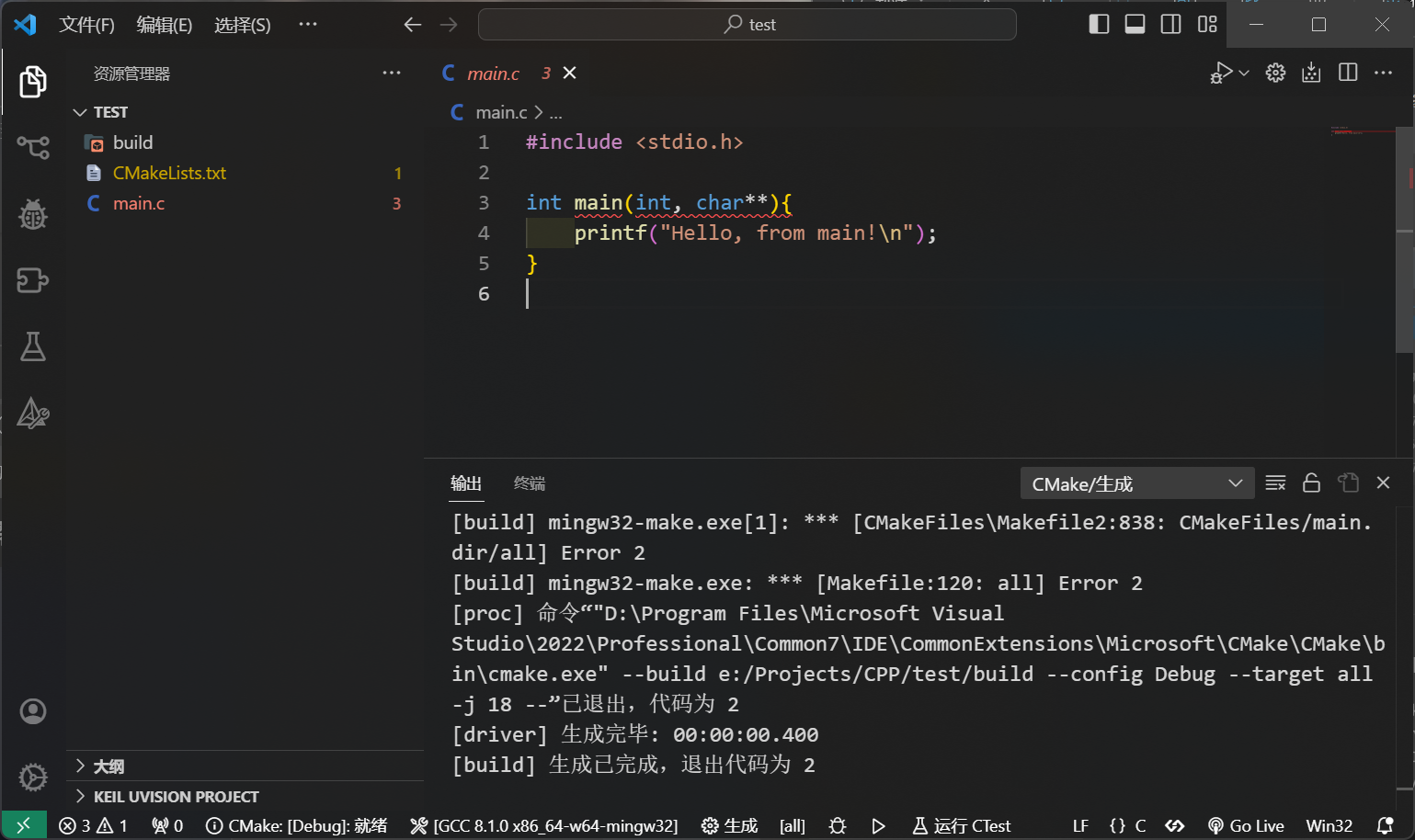Collapse the TEST folder tree
The image size is (1415, 840).
(x=80, y=112)
